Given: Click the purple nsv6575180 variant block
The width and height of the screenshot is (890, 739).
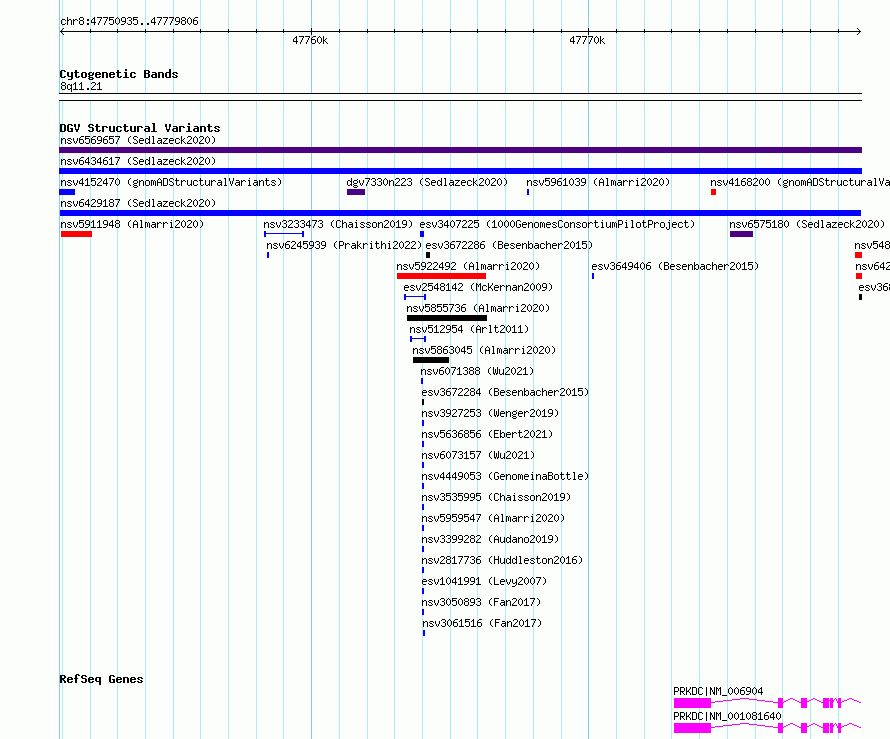Looking at the screenshot, I should tap(741, 234).
